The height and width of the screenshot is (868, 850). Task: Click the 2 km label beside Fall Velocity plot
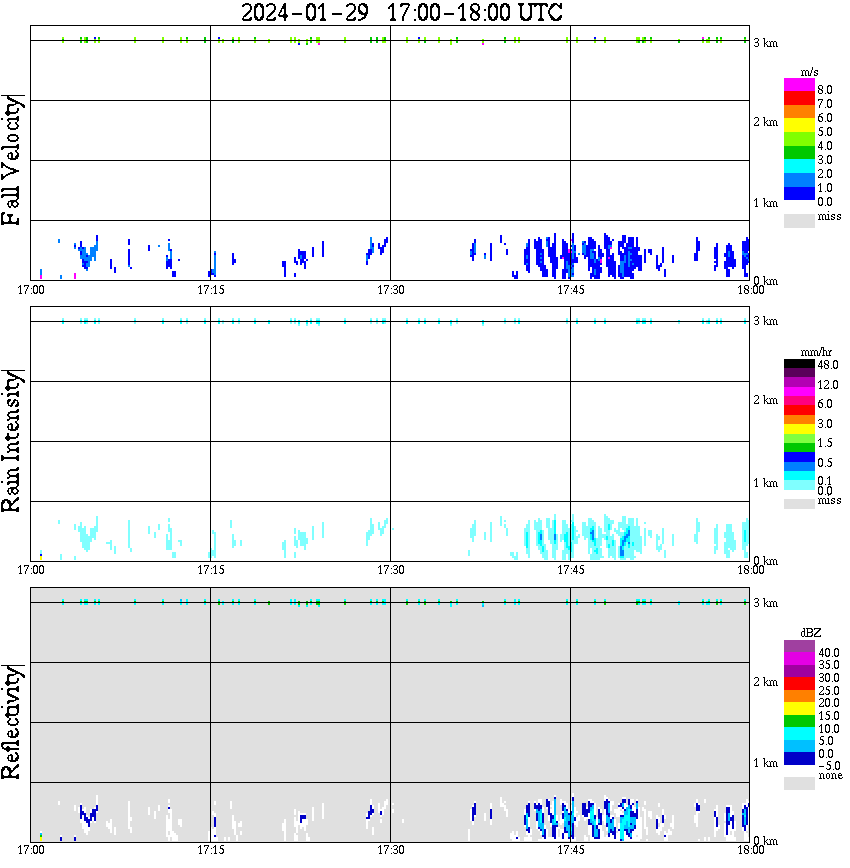pos(765,122)
